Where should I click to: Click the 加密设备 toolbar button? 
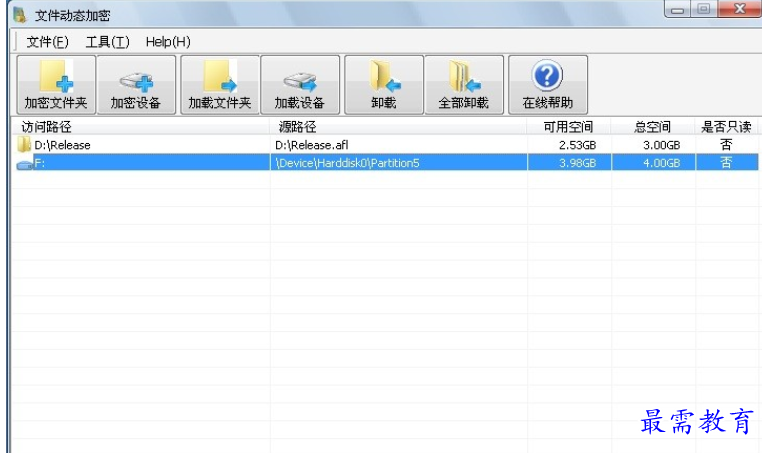tap(136, 85)
